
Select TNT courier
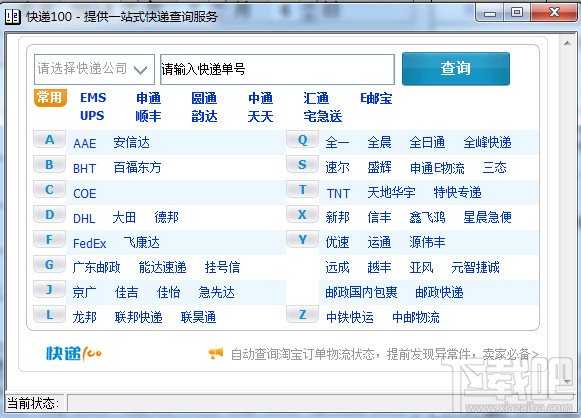click(x=338, y=193)
